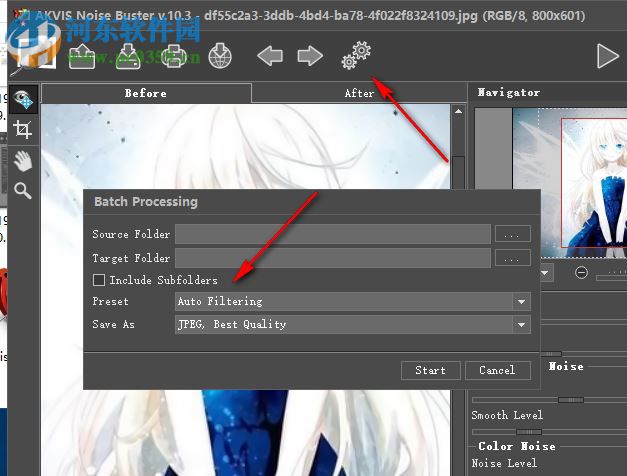The width and height of the screenshot is (627, 476).
Task: Print the image via the printer icon
Action: [x=174, y=56]
